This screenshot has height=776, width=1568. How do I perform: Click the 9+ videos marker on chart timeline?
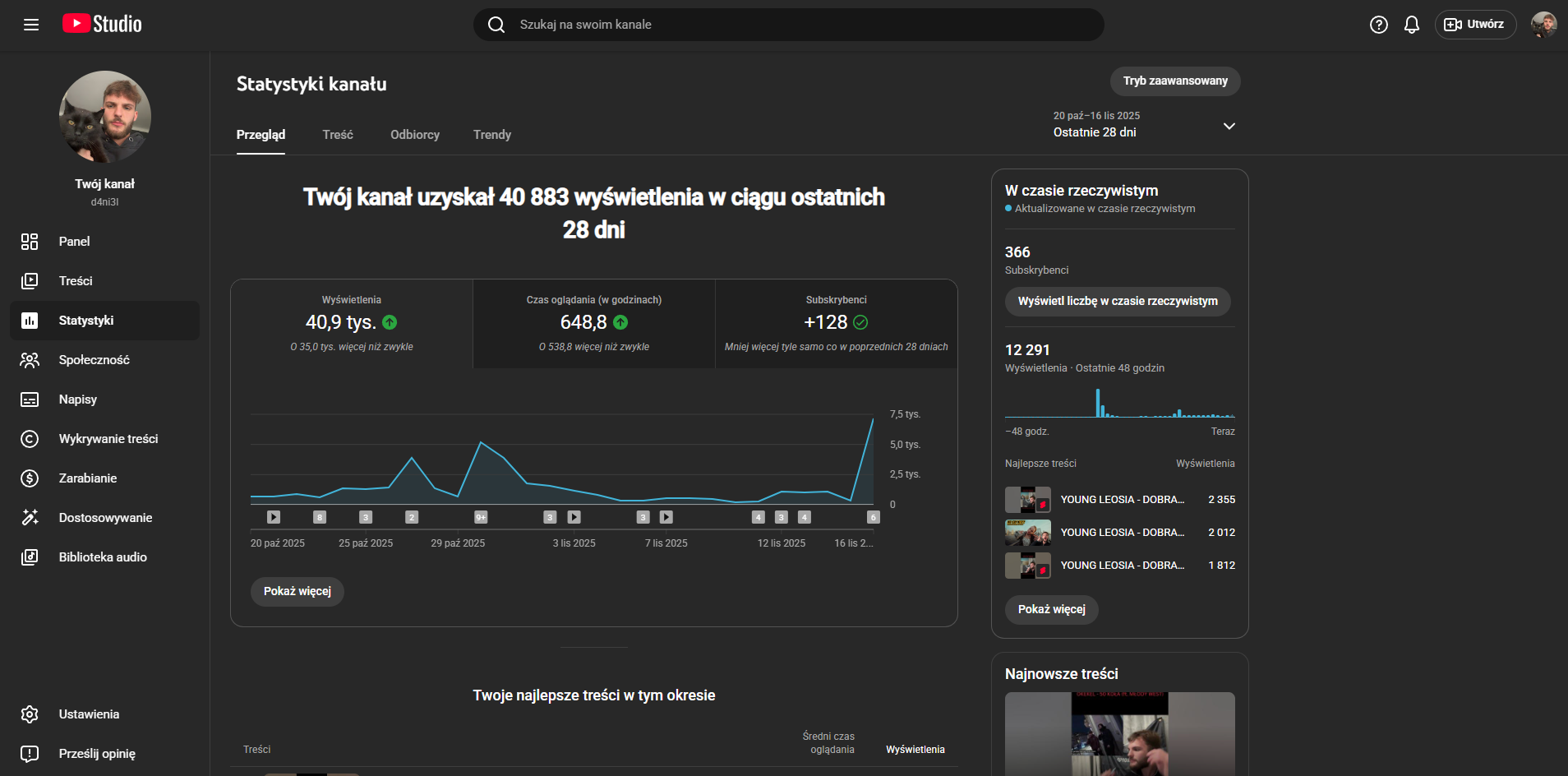(x=481, y=517)
